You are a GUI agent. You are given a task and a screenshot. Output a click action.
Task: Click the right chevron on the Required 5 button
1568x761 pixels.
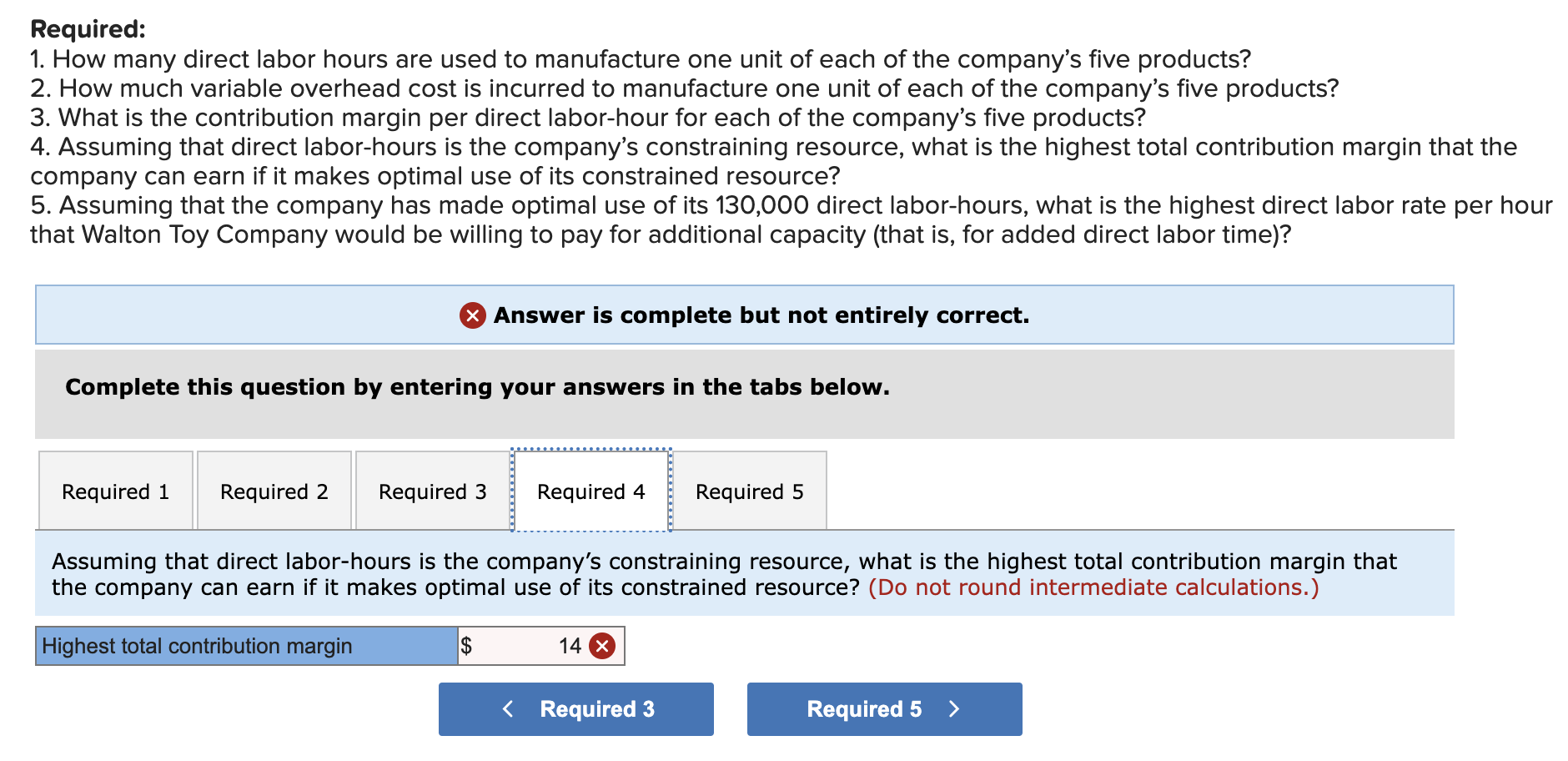click(956, 708)
